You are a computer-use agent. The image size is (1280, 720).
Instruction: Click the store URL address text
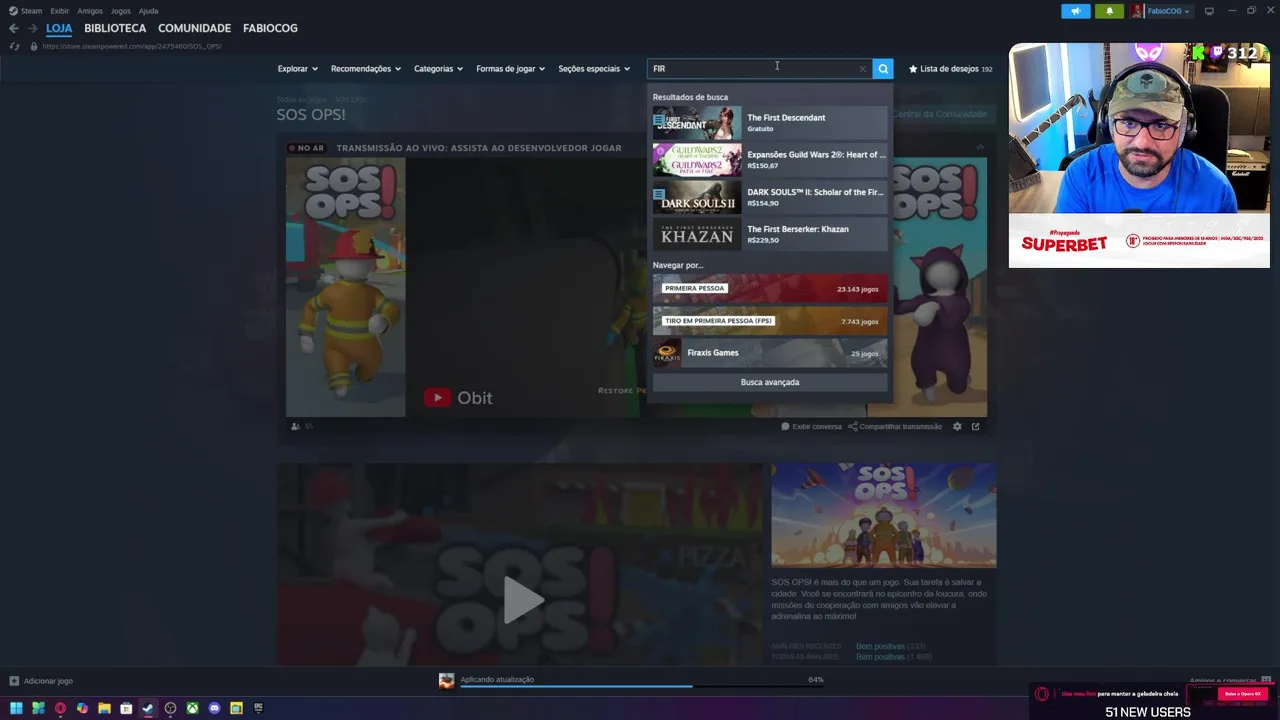132,46
